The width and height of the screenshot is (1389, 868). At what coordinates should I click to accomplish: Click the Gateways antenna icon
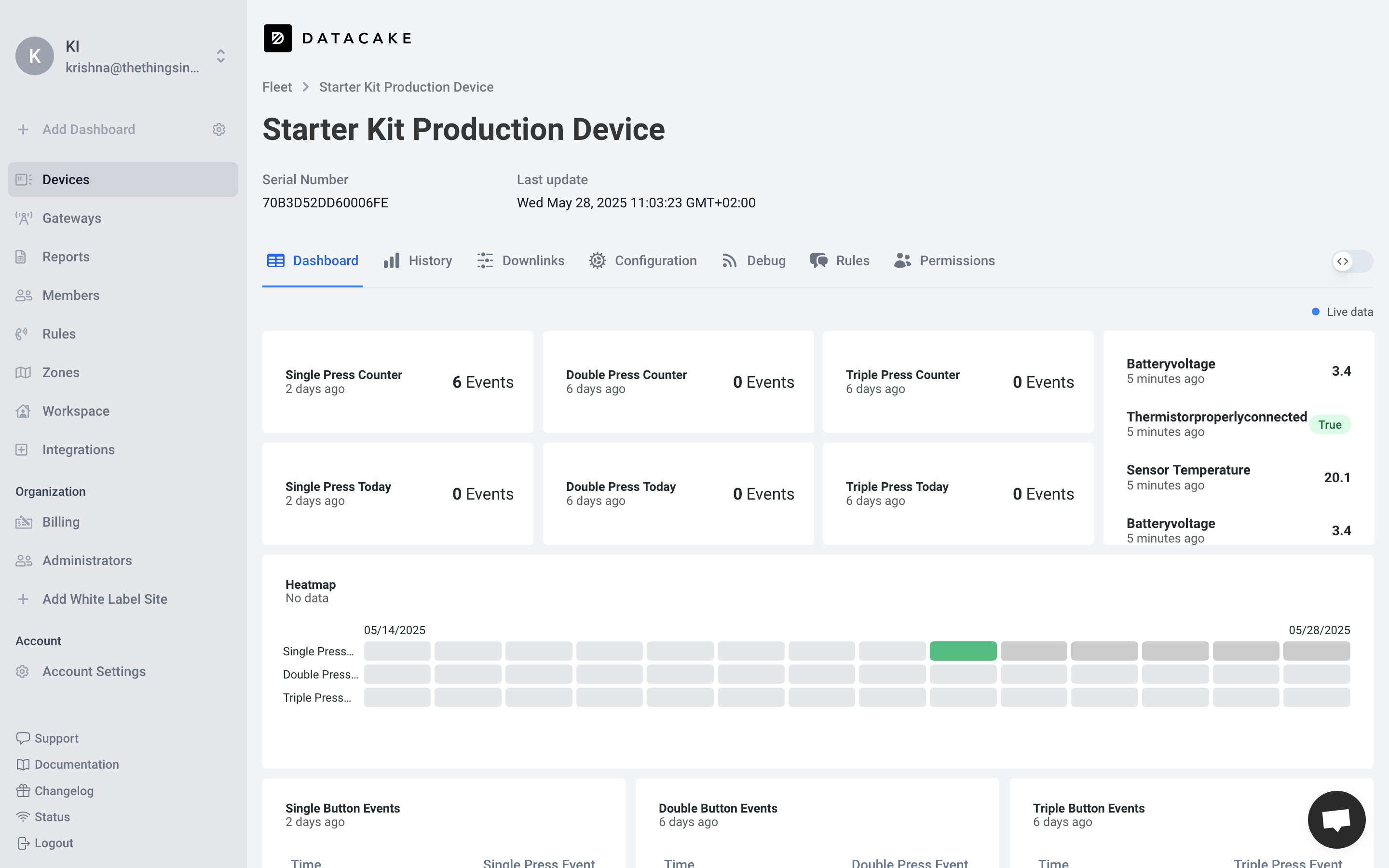24,218
